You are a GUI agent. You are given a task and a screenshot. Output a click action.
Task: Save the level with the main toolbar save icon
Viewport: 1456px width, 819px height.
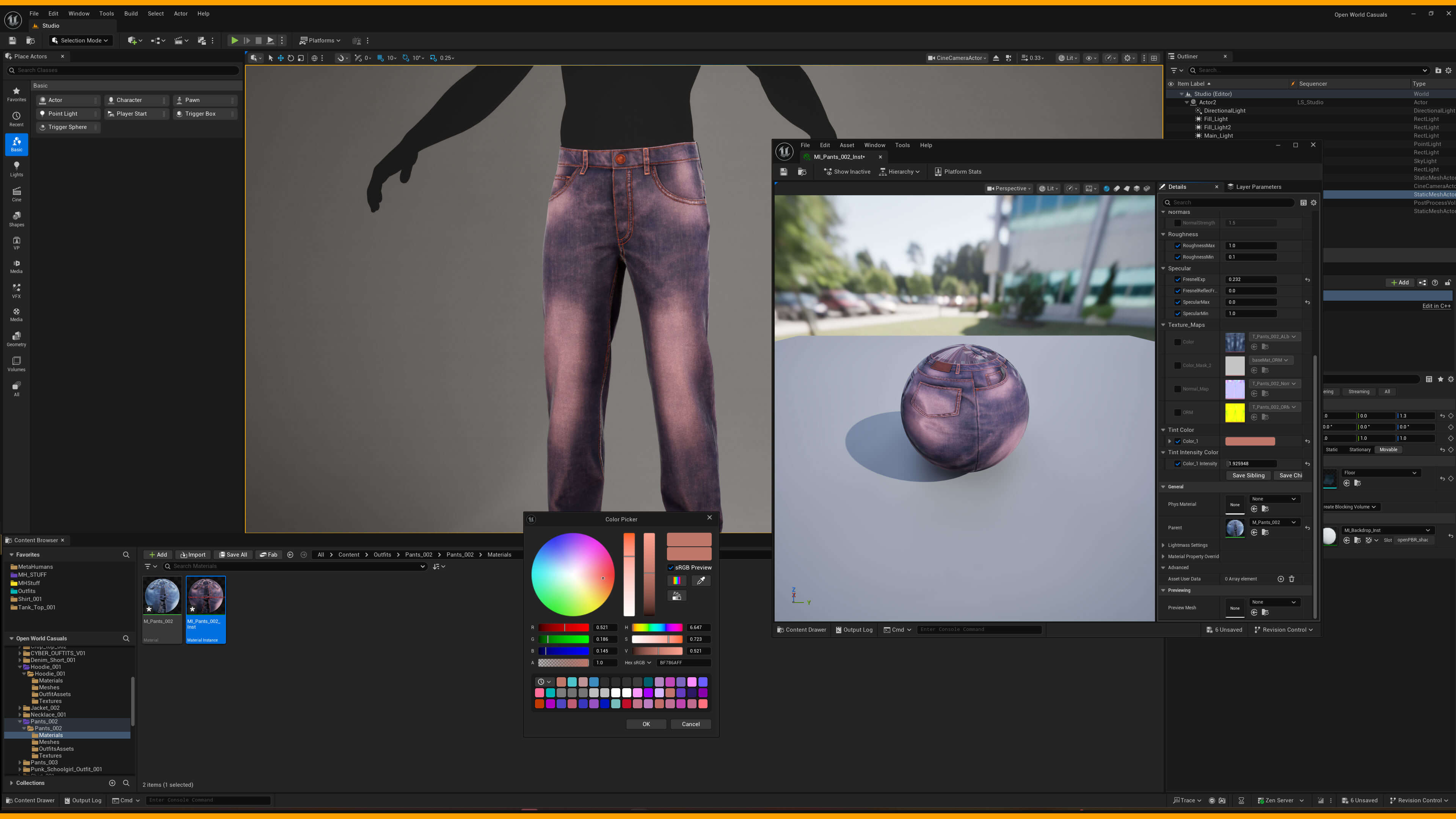(13, 41)
